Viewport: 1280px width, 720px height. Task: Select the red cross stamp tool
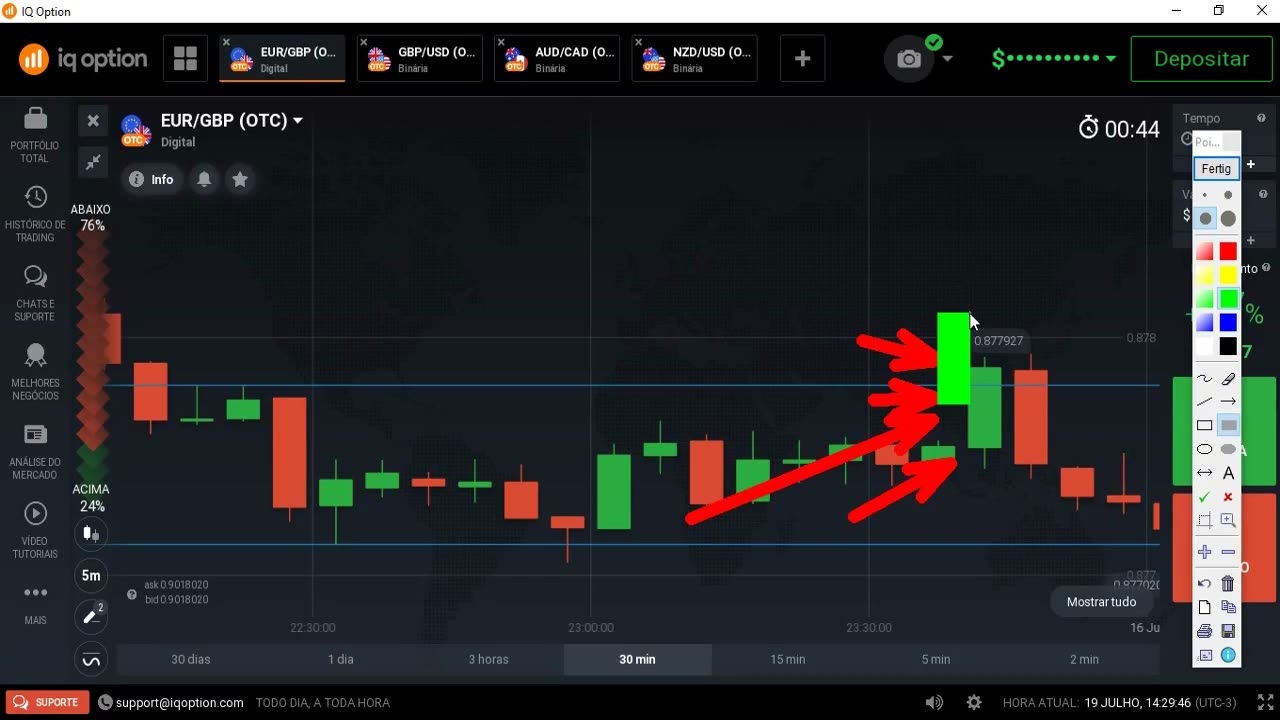click(1228, 497)
